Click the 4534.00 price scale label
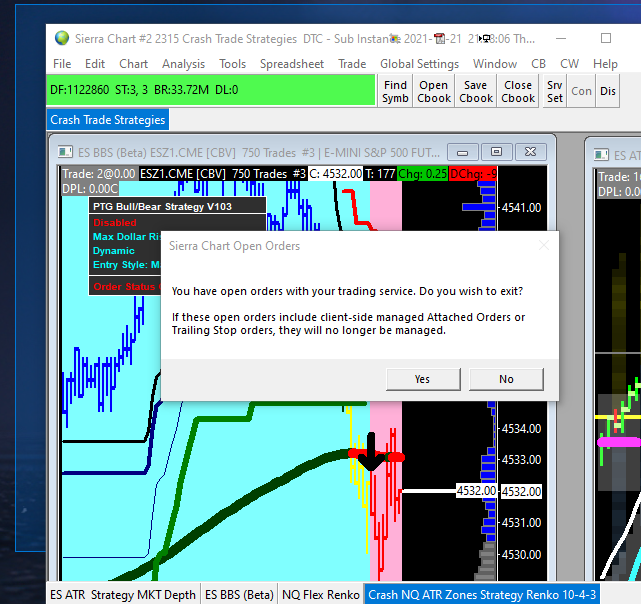Viewport: 641px width, 604px height. (x=521, y=429)
